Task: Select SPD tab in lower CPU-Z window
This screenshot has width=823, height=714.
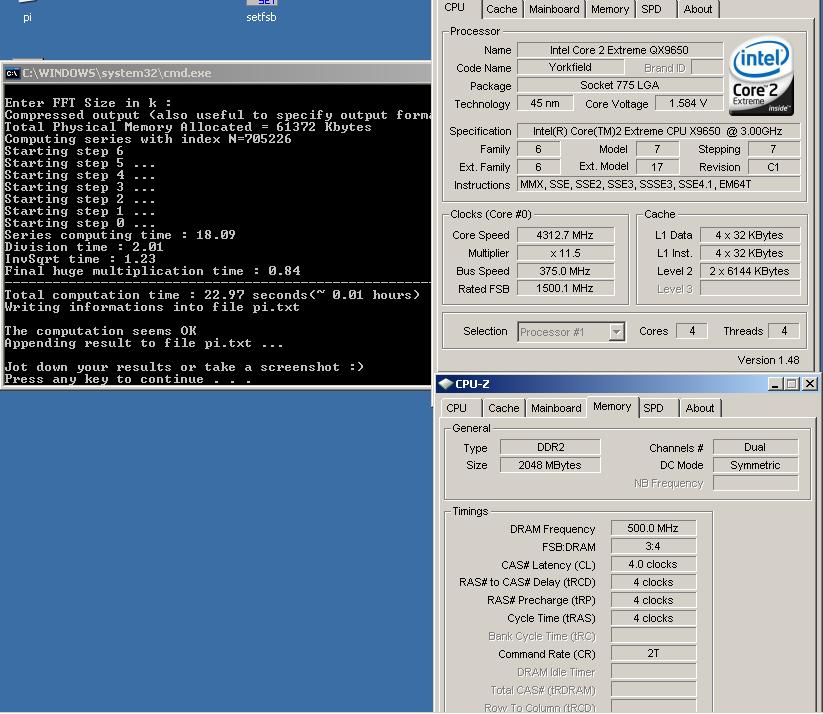Action: (653, 408)
